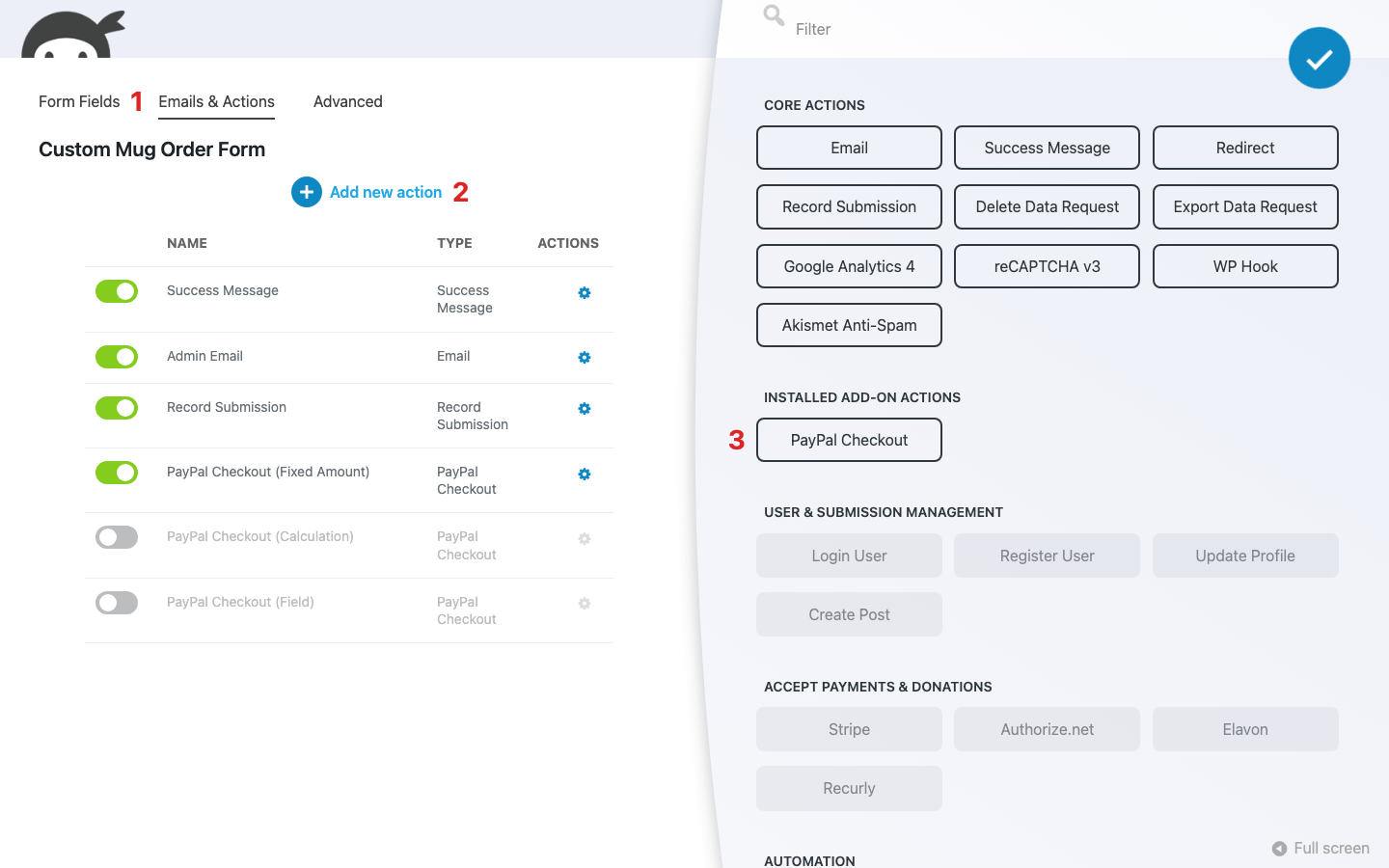Select PayPal Checkout (Fixed Amount) row name

pyautogui.click(x=268, y=472)
